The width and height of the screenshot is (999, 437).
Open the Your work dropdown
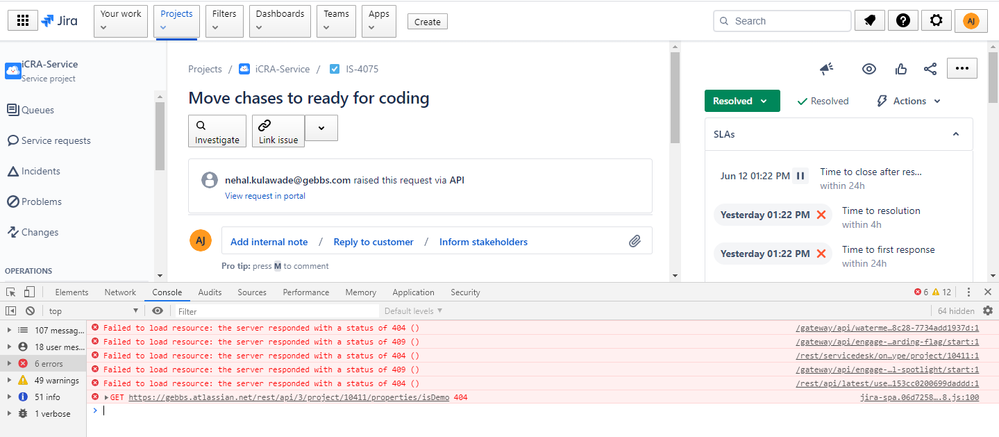click(121, 21)
